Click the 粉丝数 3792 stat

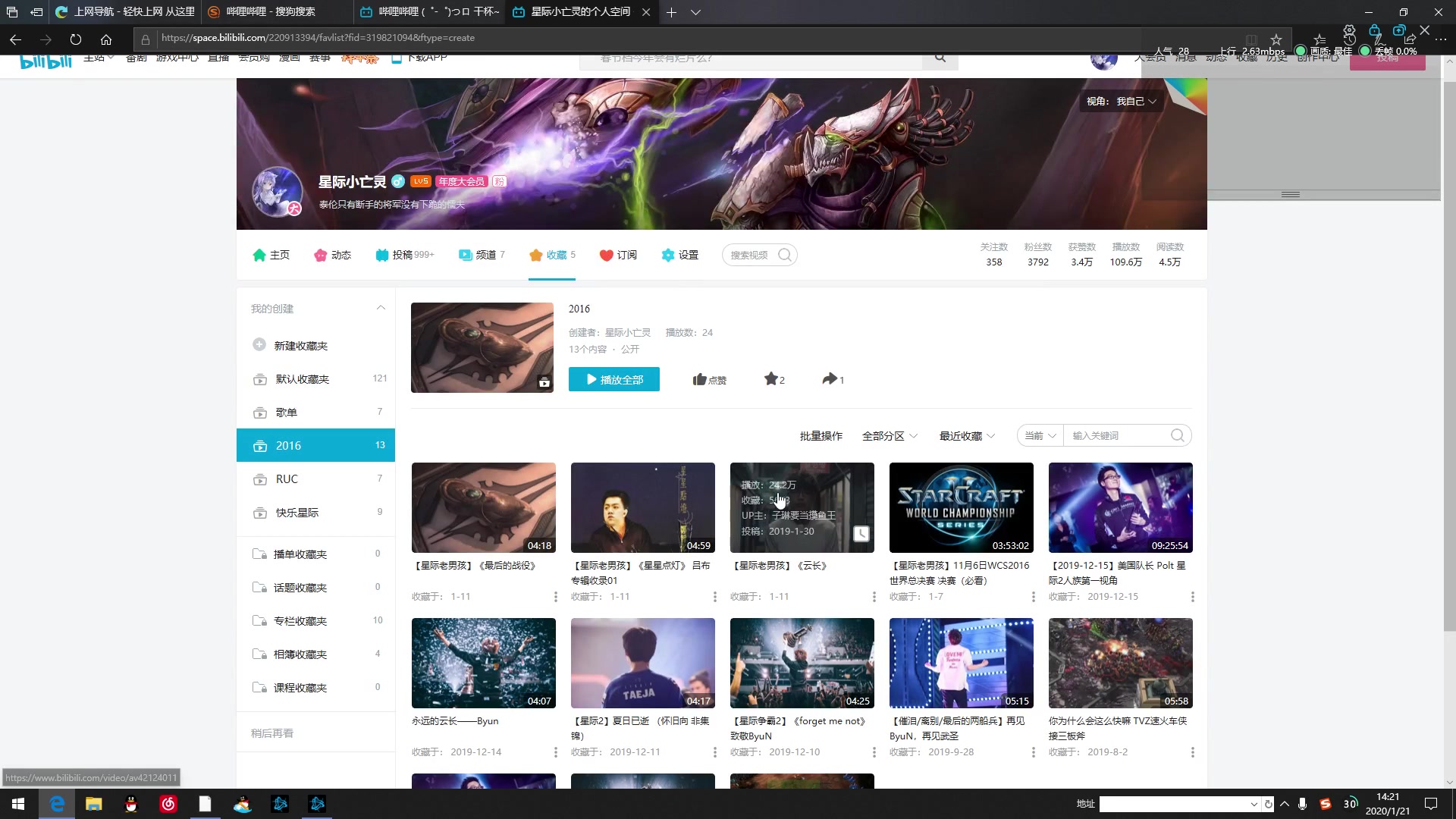coord(1038,255)
